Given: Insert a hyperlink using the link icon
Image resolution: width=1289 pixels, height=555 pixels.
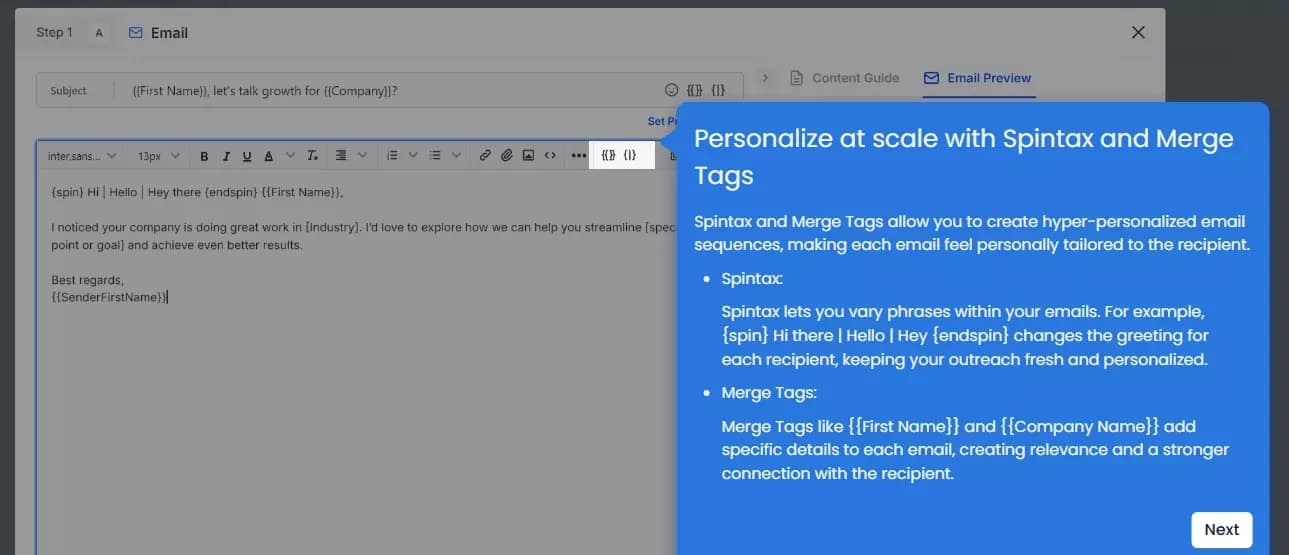Looking at the screenshot, I should (485, 156).
